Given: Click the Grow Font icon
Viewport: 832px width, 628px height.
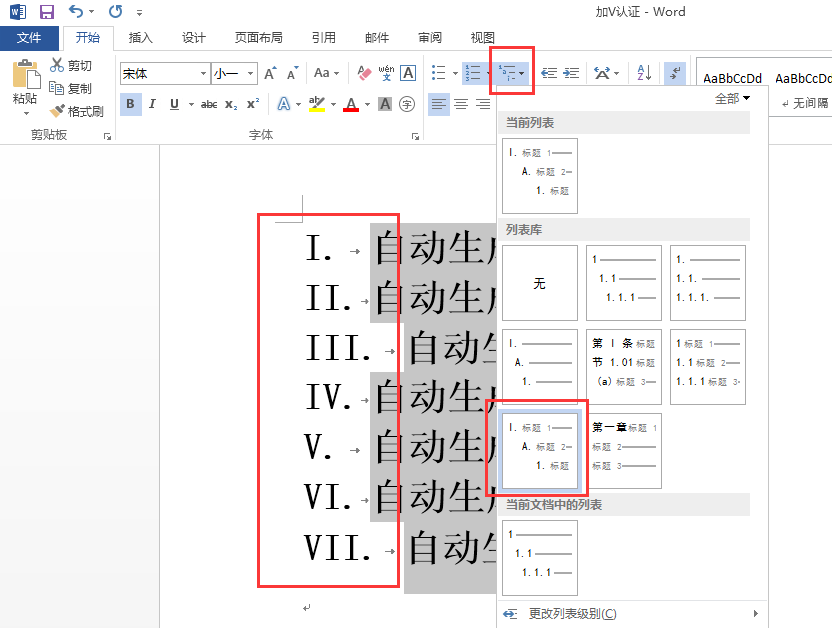Looking at the screenshot, I should tap(271, 73).
